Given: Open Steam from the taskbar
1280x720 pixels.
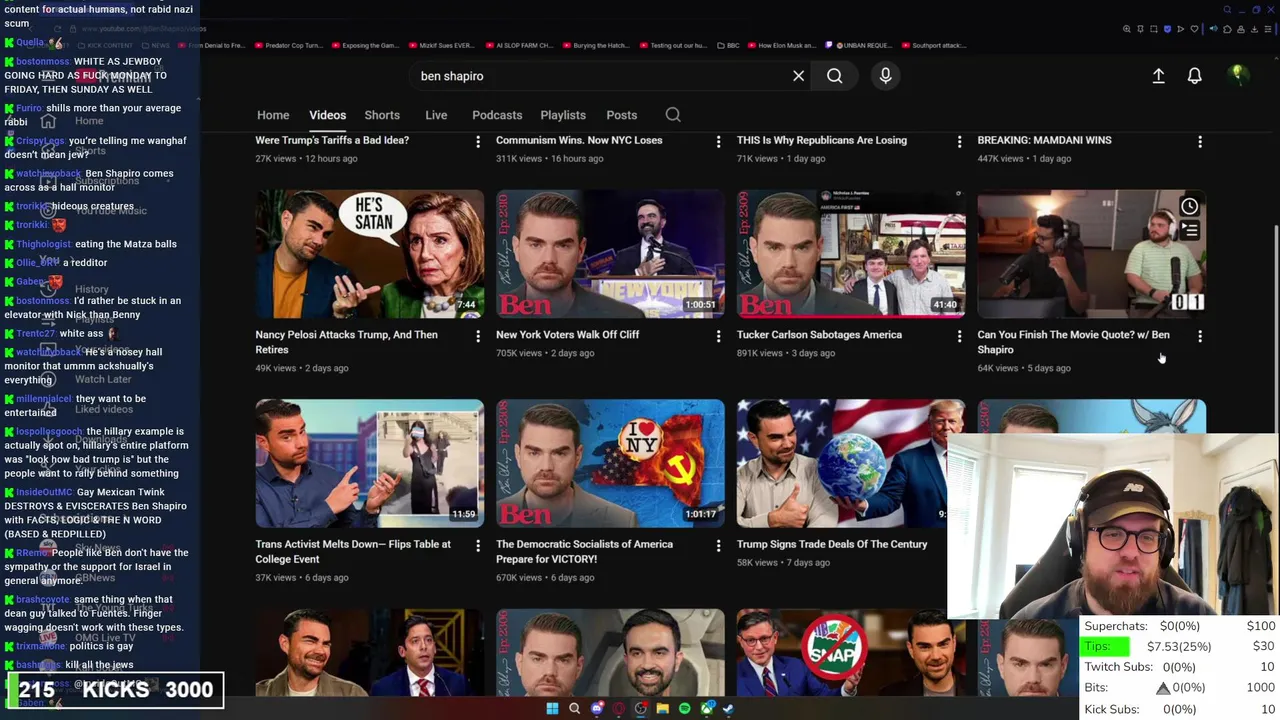Looking at the screenshot, I should [728, 709].
